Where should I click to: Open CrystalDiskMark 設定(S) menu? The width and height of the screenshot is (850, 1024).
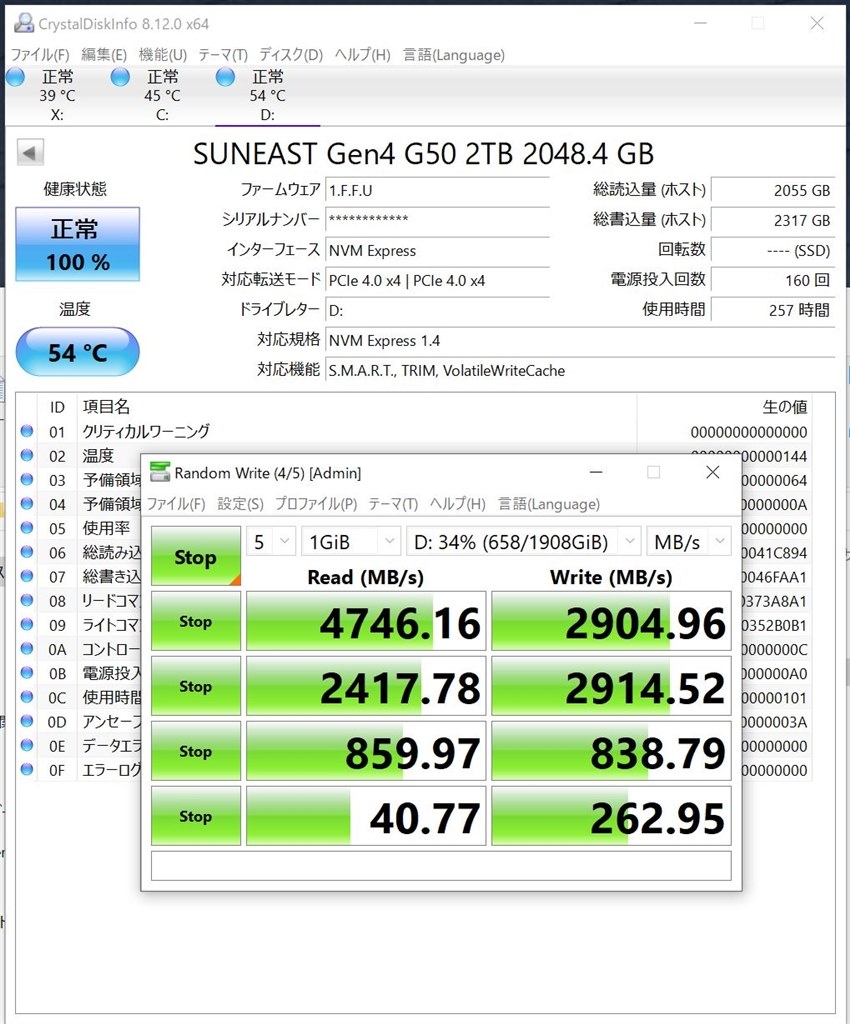(x=240, y=504)
